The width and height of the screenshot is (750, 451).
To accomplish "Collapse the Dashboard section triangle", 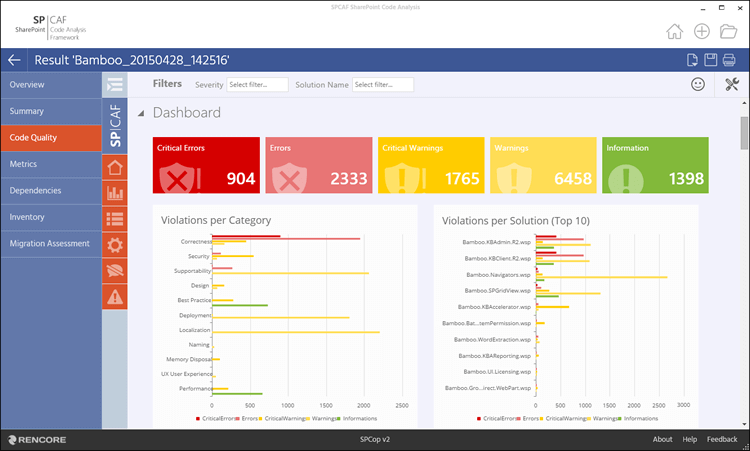I will (x=141, y=113).
